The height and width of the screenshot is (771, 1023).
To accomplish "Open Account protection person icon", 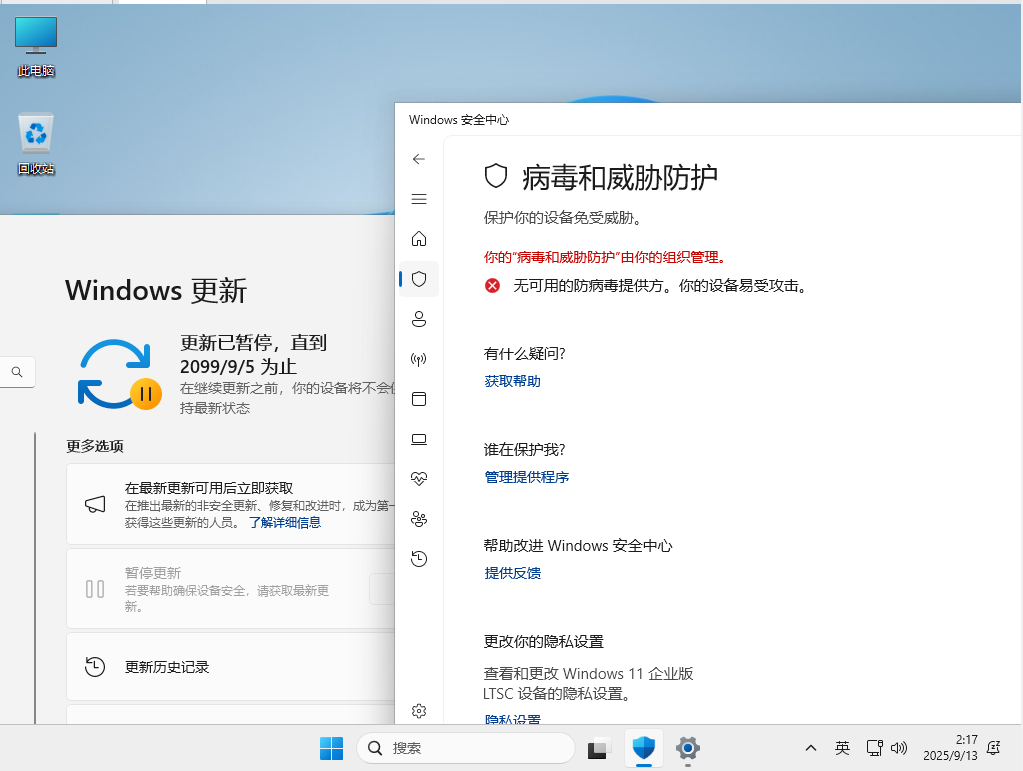I will pos(419,319).
